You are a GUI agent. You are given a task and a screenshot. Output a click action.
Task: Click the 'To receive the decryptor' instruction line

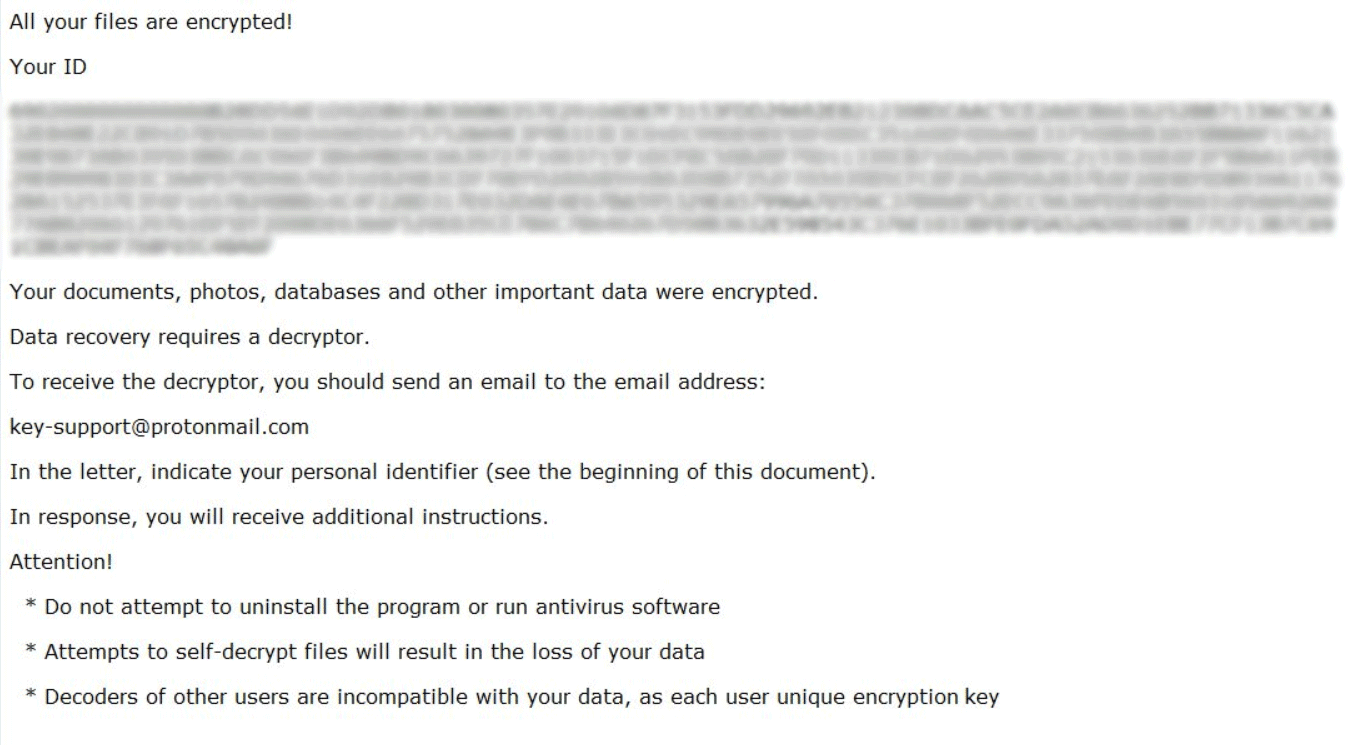388,382
